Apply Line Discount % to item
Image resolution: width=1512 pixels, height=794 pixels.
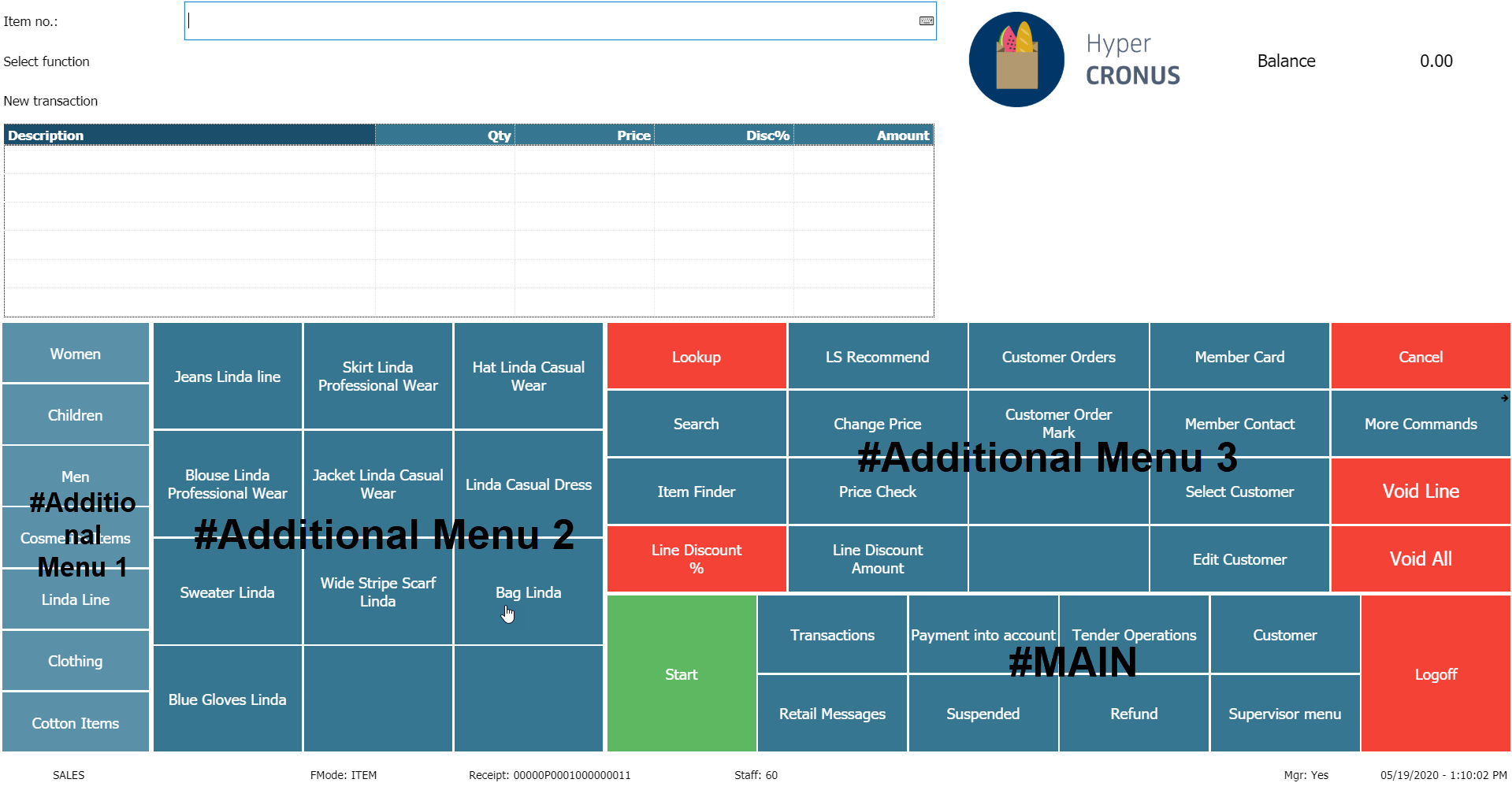click(x=697, y=559)
